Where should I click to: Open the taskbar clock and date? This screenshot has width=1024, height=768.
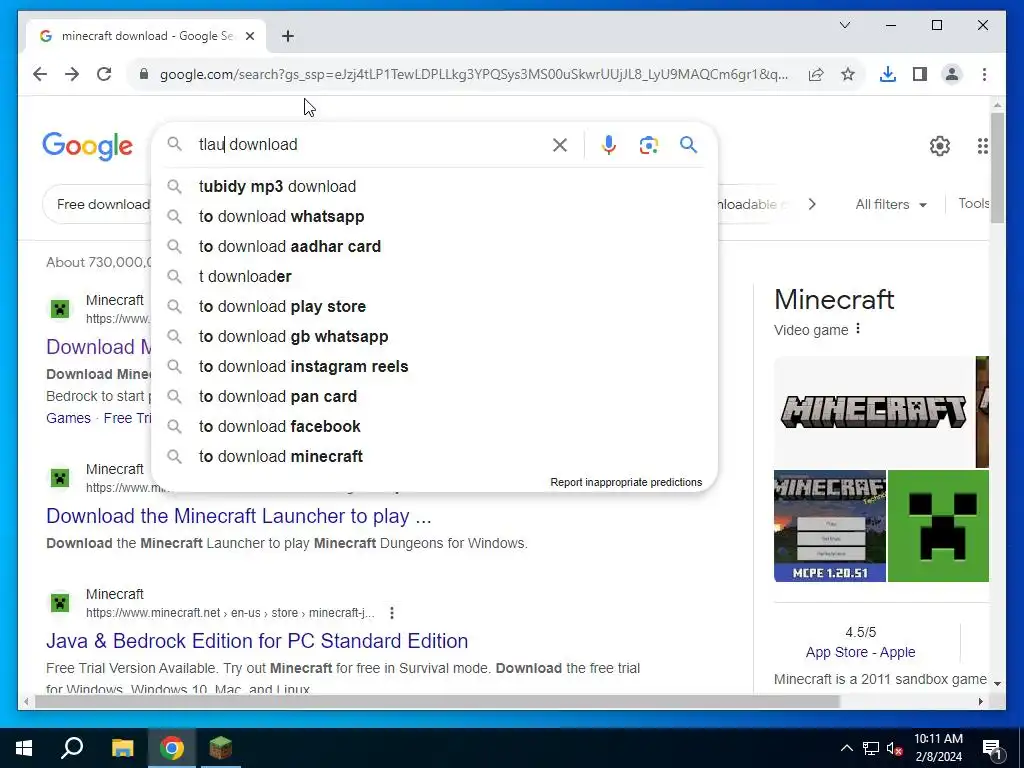pyautogui.click(x=938, y=748)
